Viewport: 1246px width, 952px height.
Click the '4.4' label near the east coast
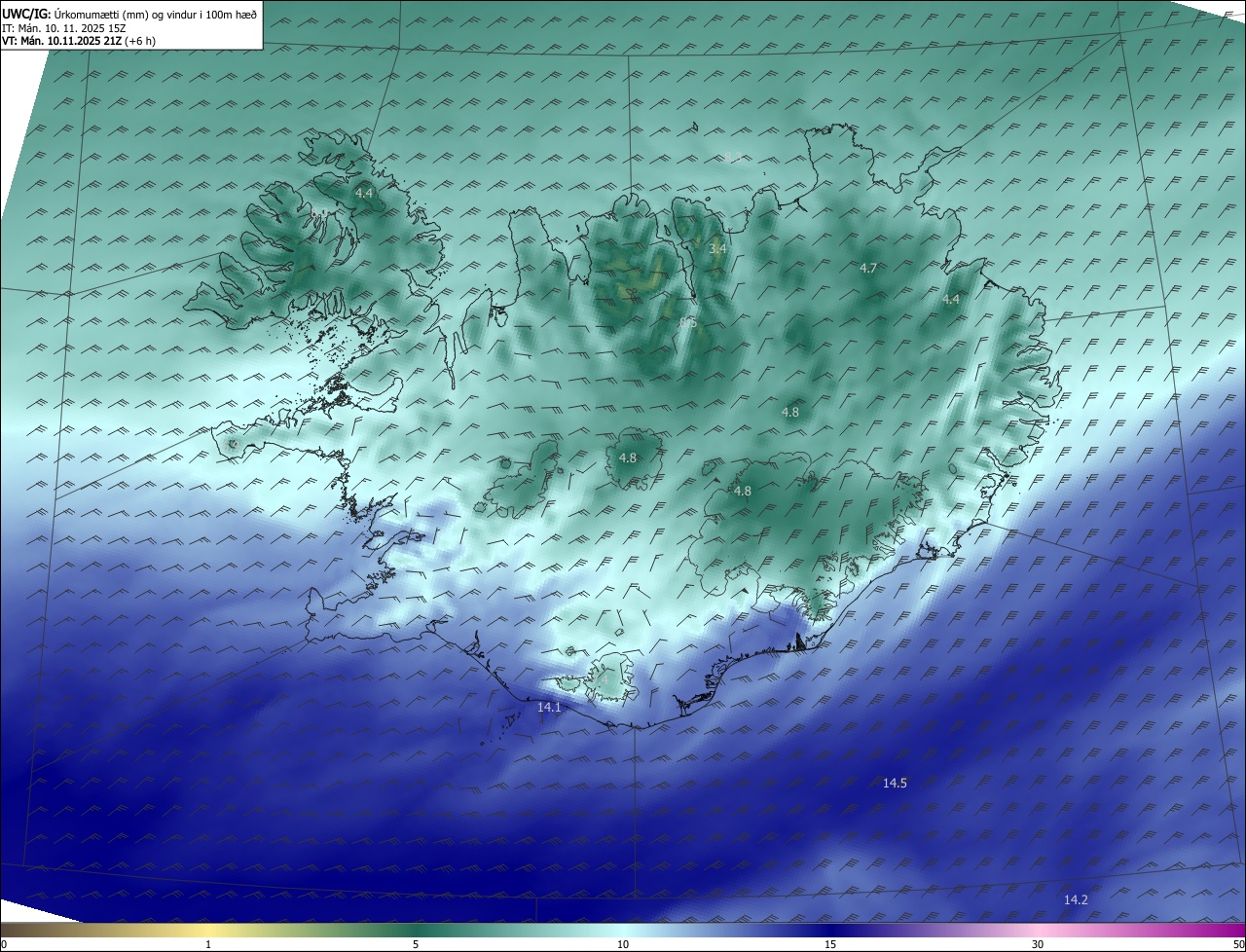point(951,300)
